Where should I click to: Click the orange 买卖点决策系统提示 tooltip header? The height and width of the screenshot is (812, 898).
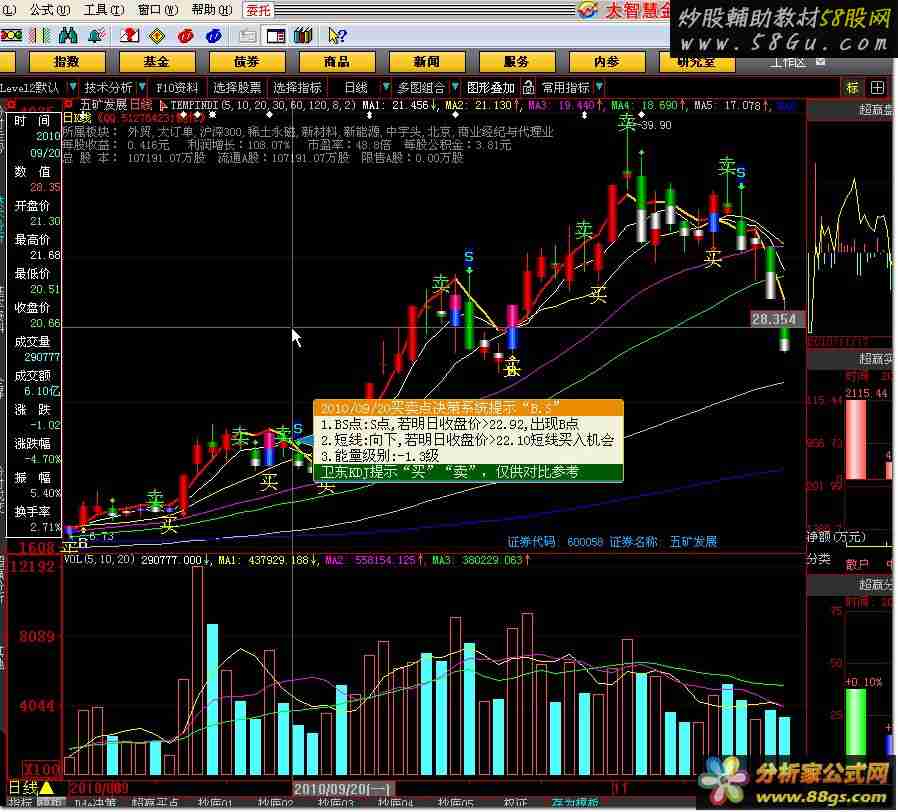point(468,407)
